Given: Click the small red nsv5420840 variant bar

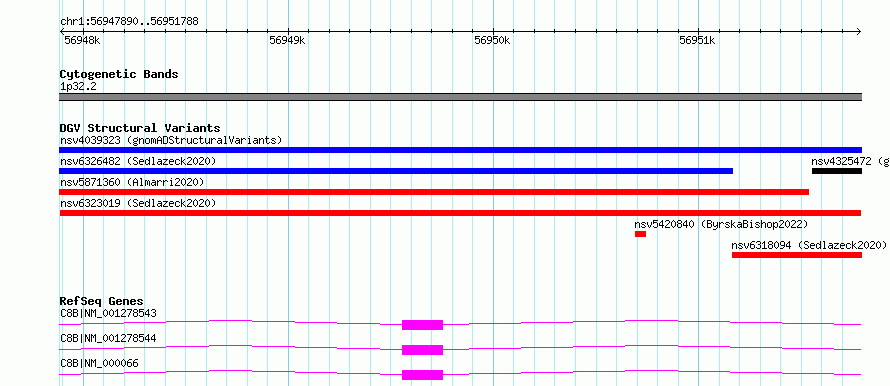Looking at the screenshot, I should click(640, 234).
